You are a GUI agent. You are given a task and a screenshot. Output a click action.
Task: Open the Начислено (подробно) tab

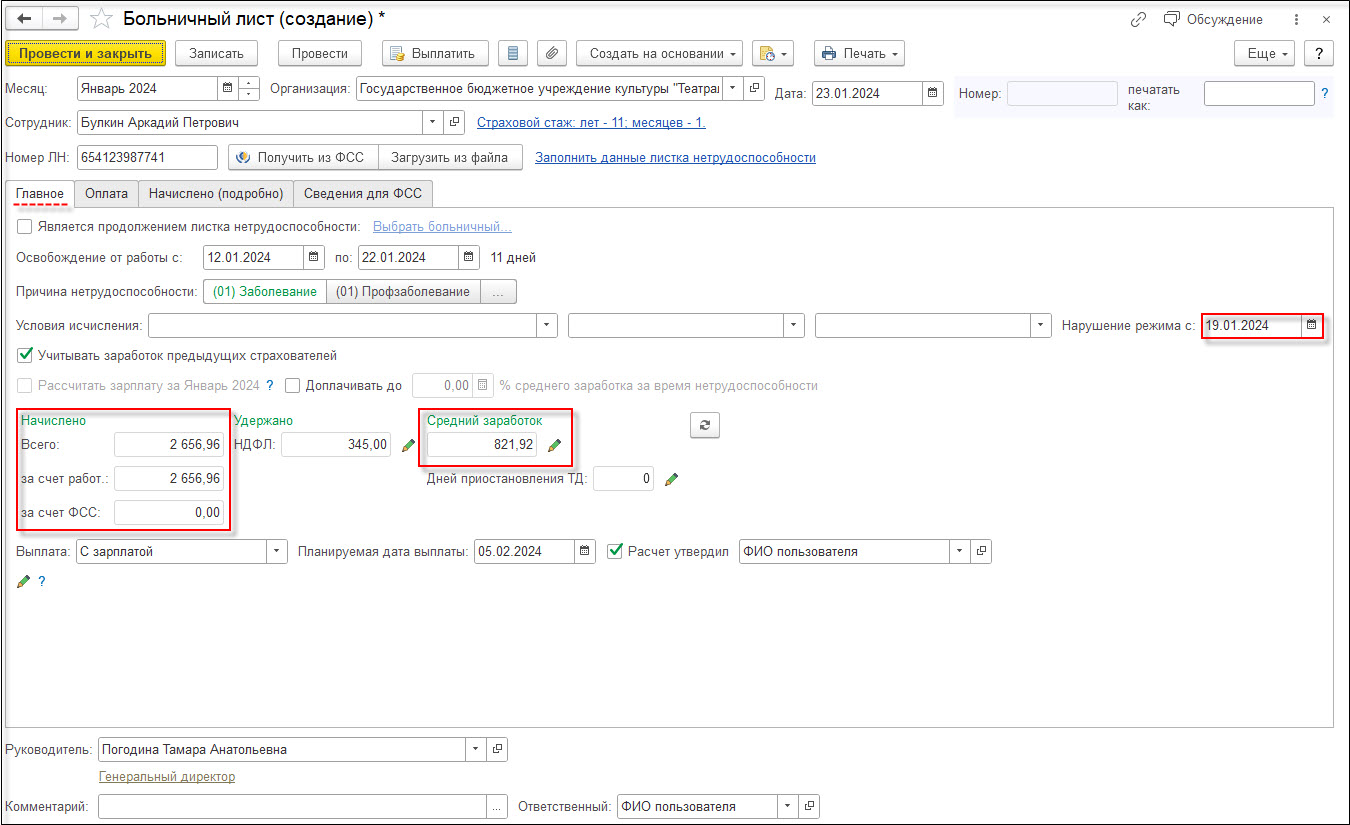tap(216, 193)
